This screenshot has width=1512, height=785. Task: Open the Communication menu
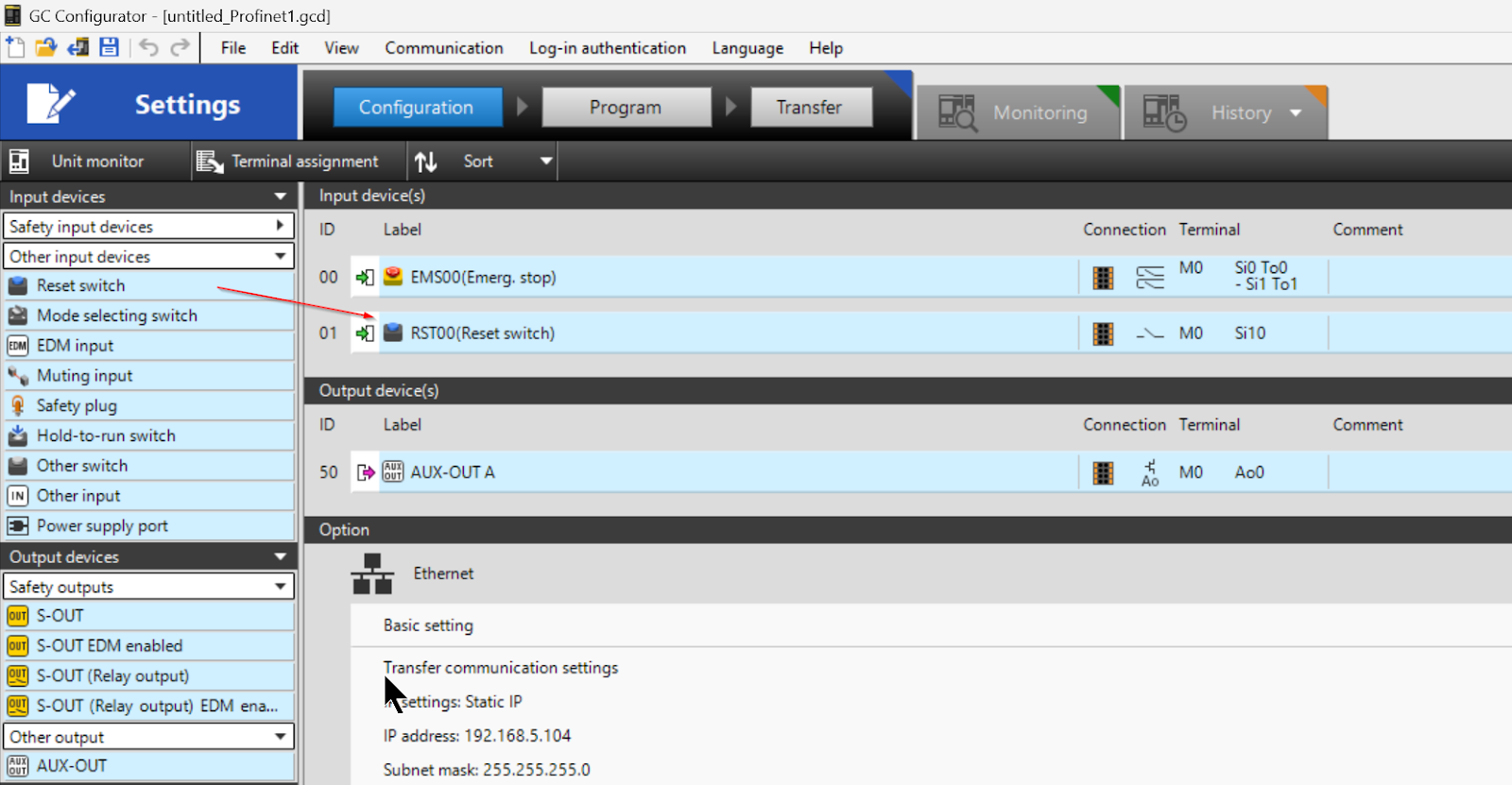point(443,48)
